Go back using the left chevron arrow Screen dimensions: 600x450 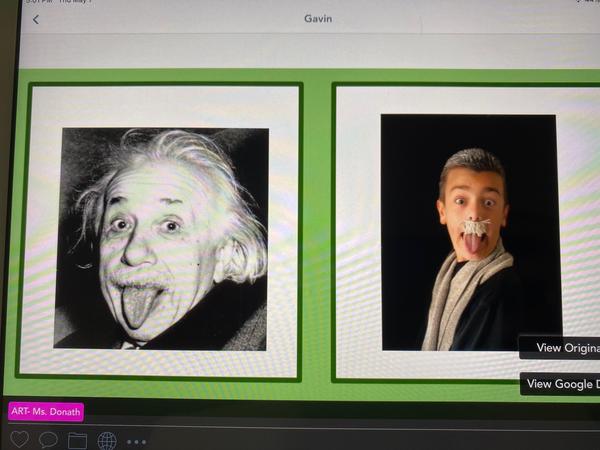point(36,20)
